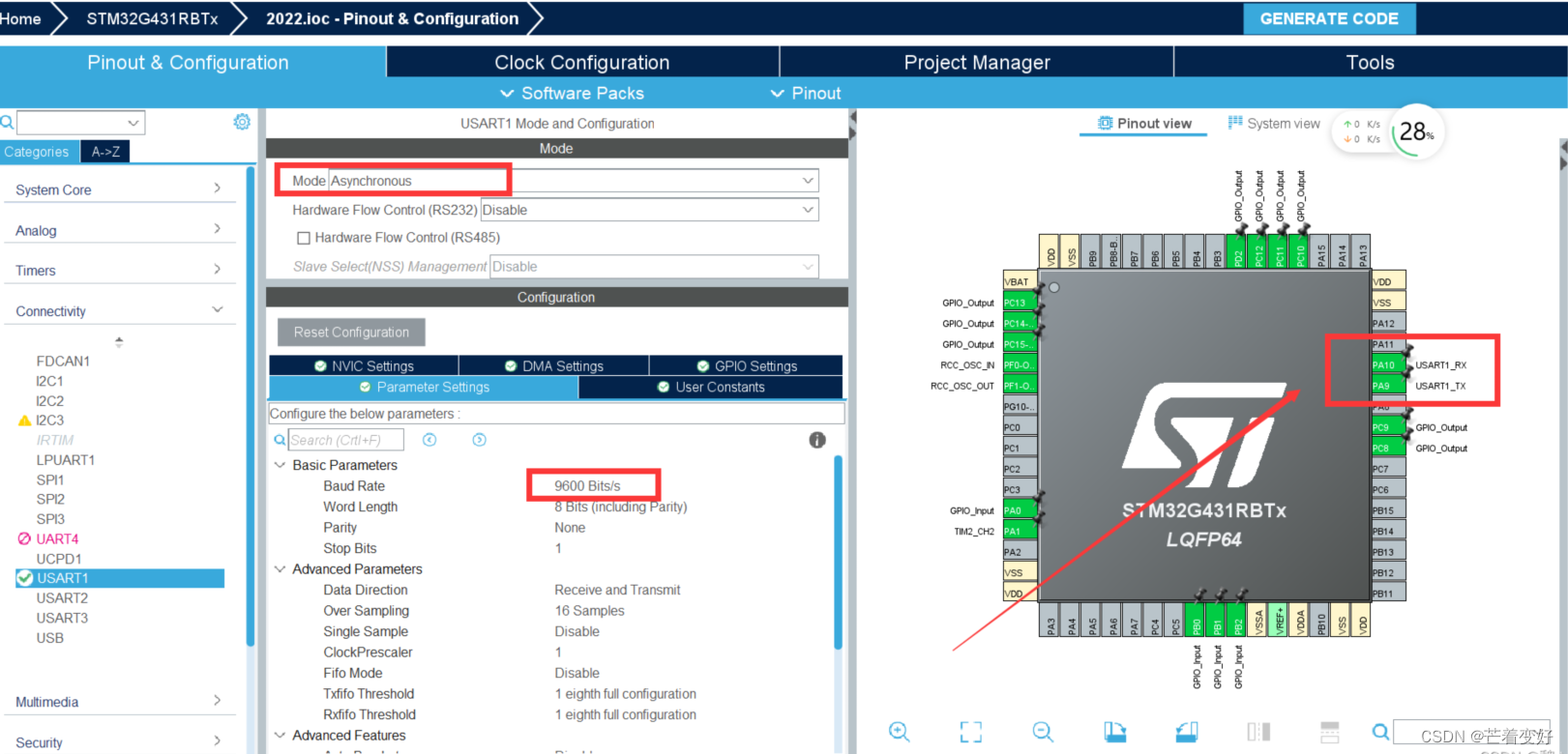1568x754 pixels.
Task: Switch to the Clock Configuration tab
Action: (x=582, y=62)
